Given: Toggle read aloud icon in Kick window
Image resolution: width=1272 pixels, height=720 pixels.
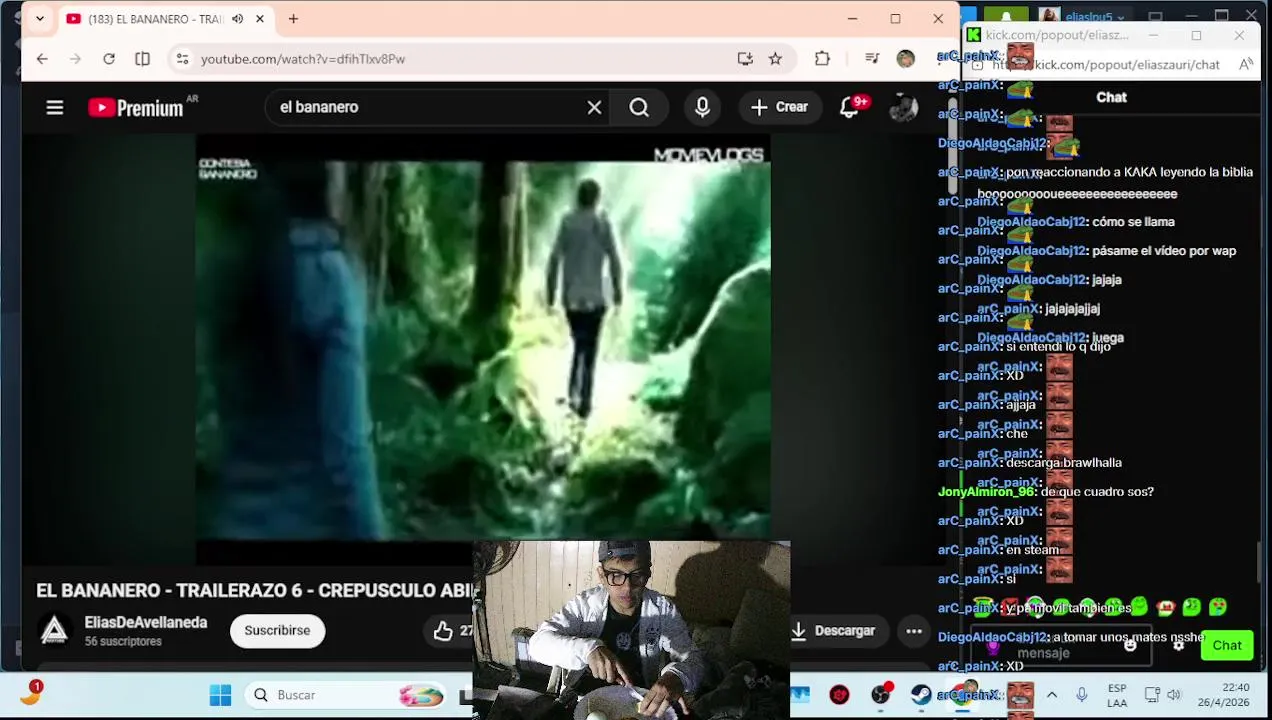Looking at the screenshot, I should pos(1246,65).
